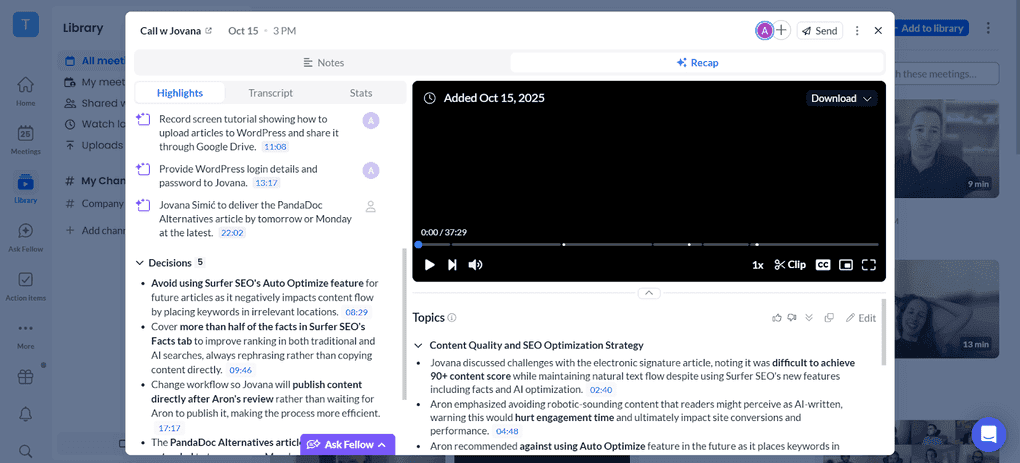This screenshot has width=1020, height=463.
Task: Enter fullscreen video mode
Action: tap(868, 265)
